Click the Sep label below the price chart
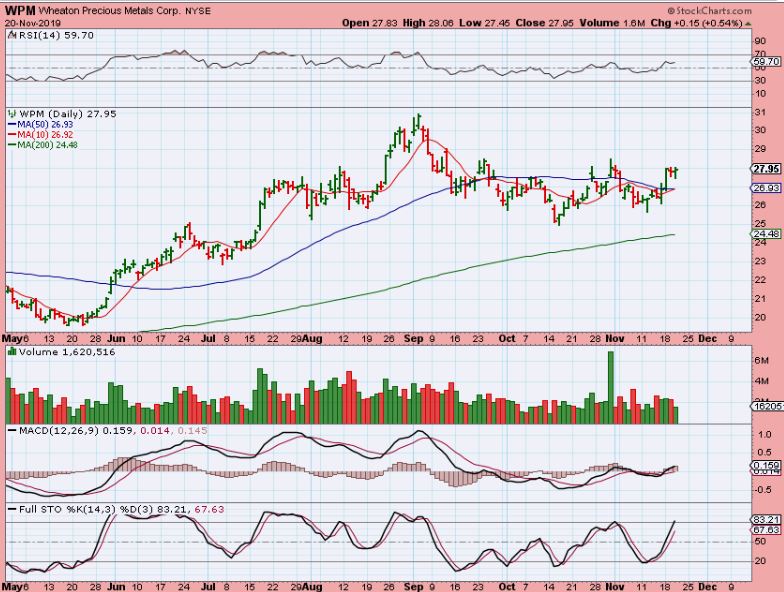This screenshot has height=592, width=784. point(413,338)
